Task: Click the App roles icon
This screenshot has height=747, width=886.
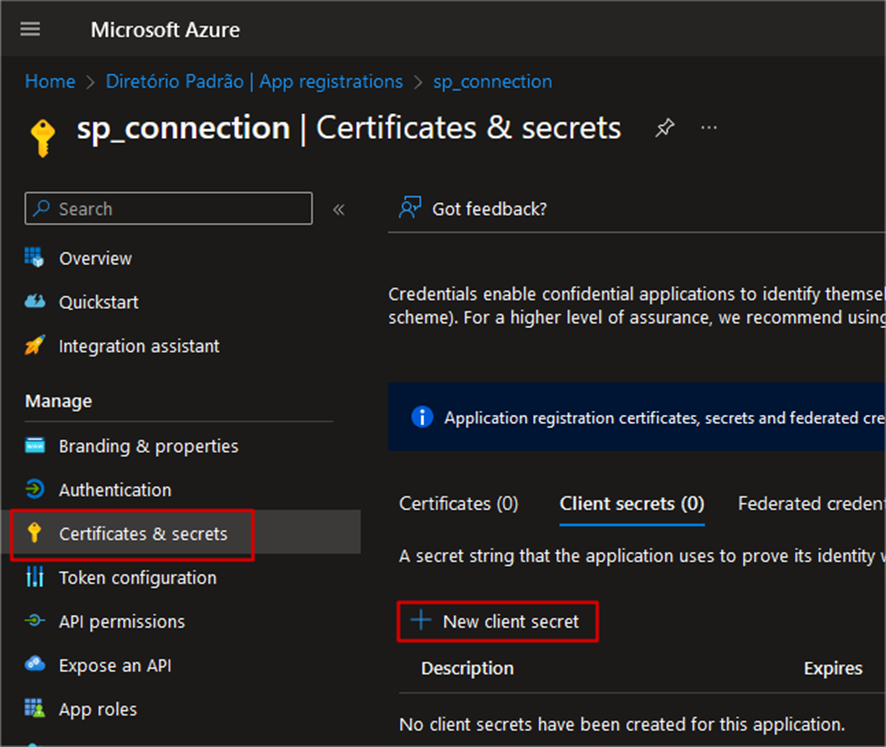Action: 34,708
